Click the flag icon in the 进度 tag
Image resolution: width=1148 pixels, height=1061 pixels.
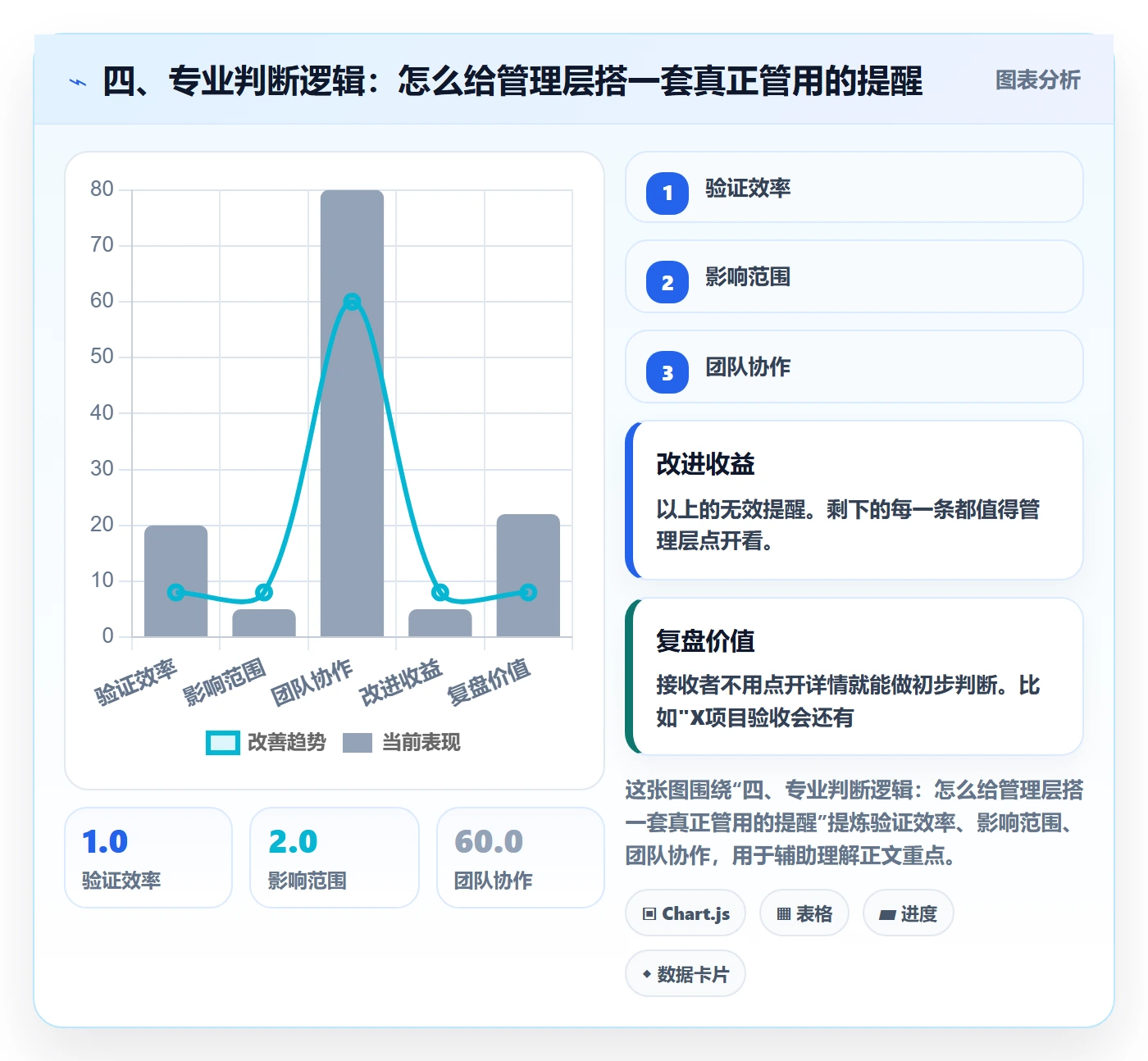pos(886,914)
